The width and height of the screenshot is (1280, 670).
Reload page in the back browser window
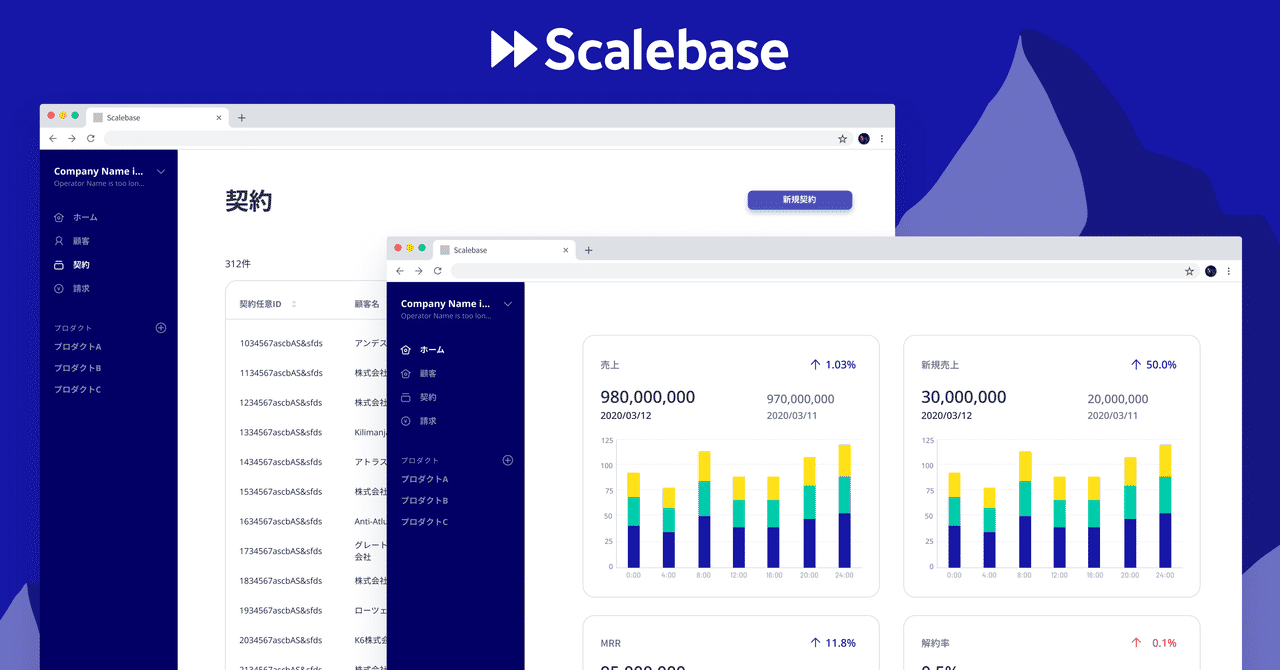[90, 139]
